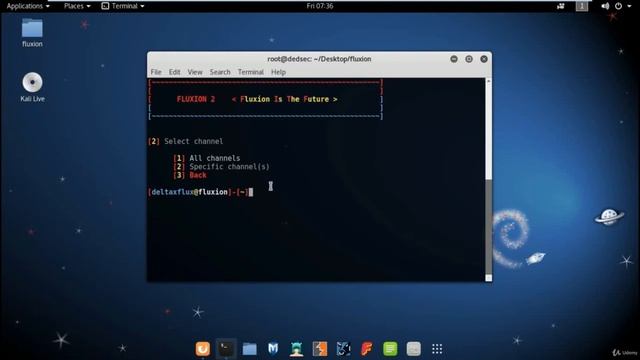Open the View menu in terminal
Viewport: 640px width, 360px height.
coord(195,72)
